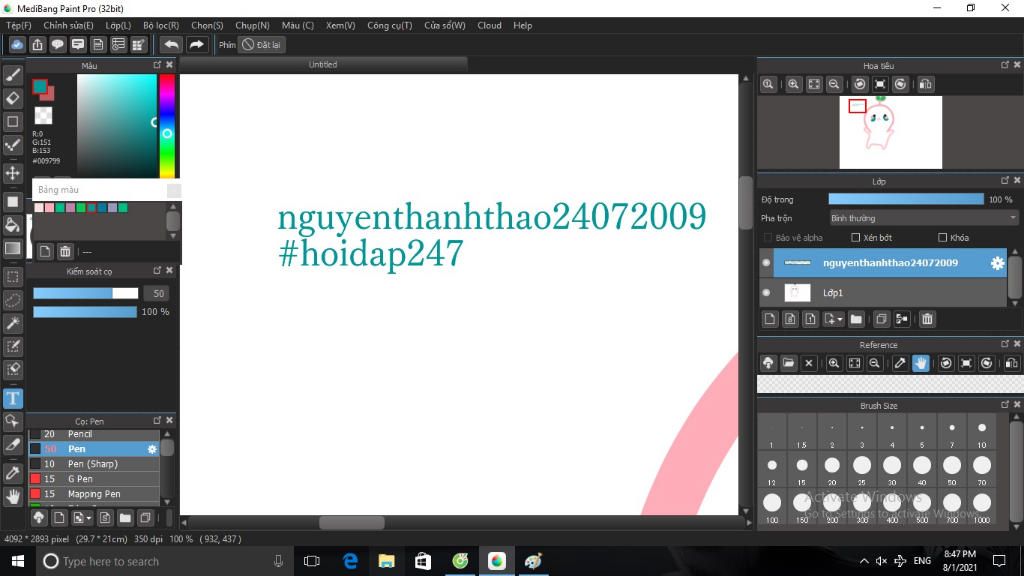Image resolution: width=1024 pixels, height=576 pixels.
Task: Adjust the brush size slider showing 50
Action: point(86,293)
